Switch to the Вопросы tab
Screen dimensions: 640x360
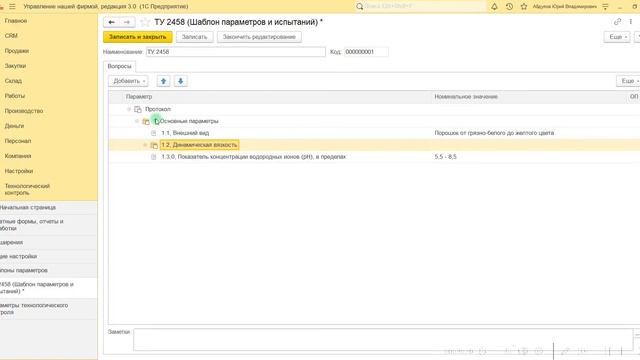(119, 66)
